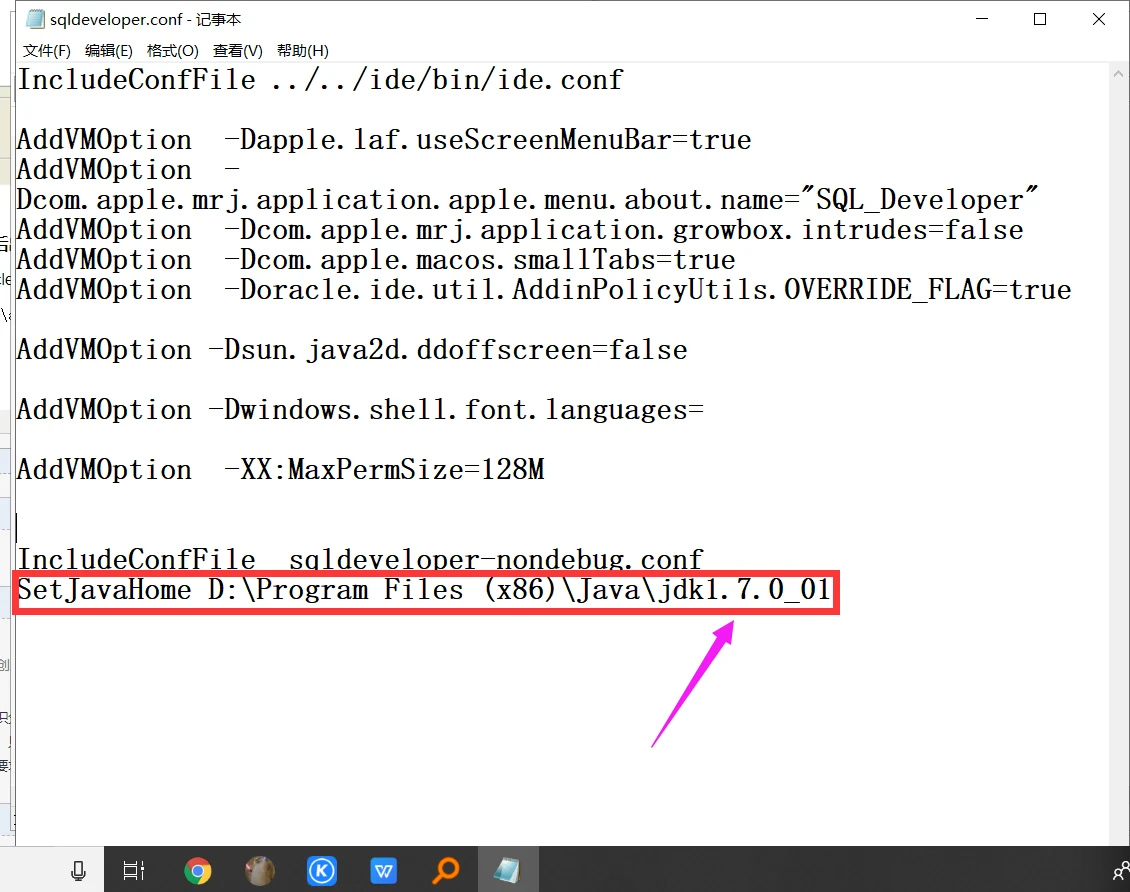The image size is (1130, 892).
Task: Click the line with 'OVERRIDE_FLAG=true'
Action: pyautogui.click(x=544, y=290)
